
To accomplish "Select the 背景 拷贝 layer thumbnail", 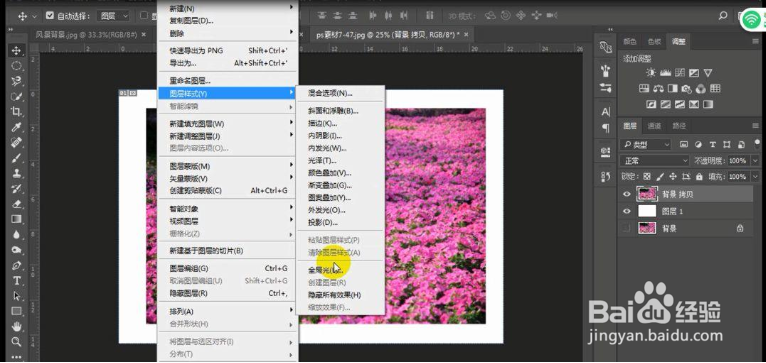I will 647,194.
